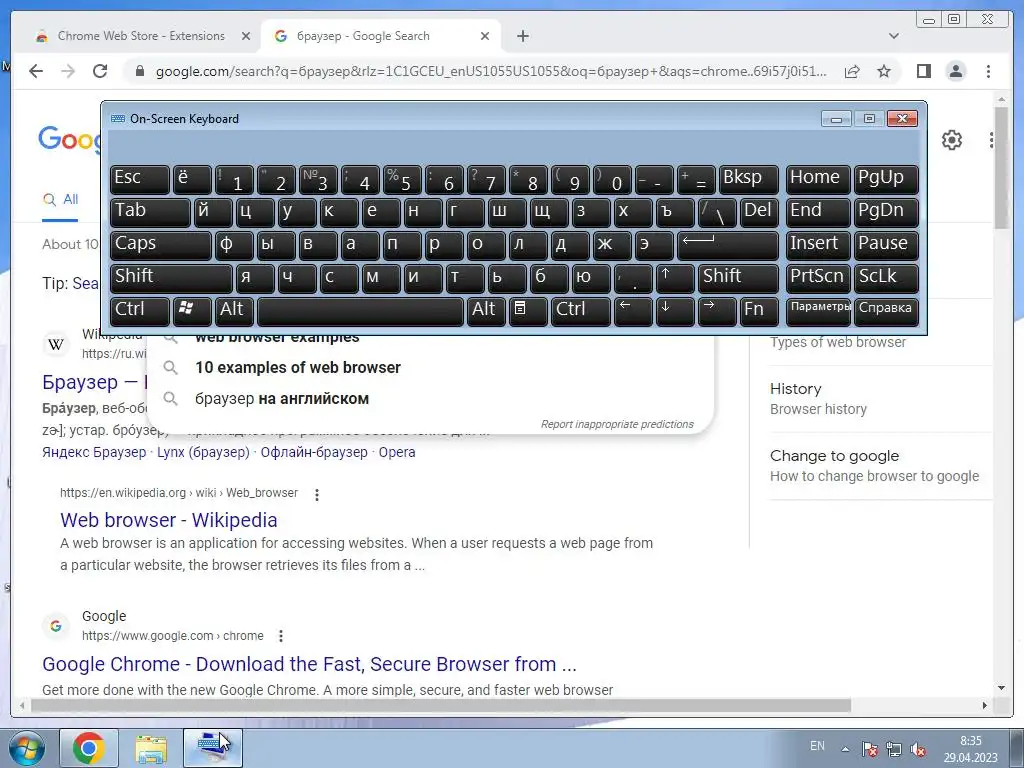The height and width of the screenshot is (768, 1024).
Task: Click Report inappropriate predictions
Action: tap(617, 424)
